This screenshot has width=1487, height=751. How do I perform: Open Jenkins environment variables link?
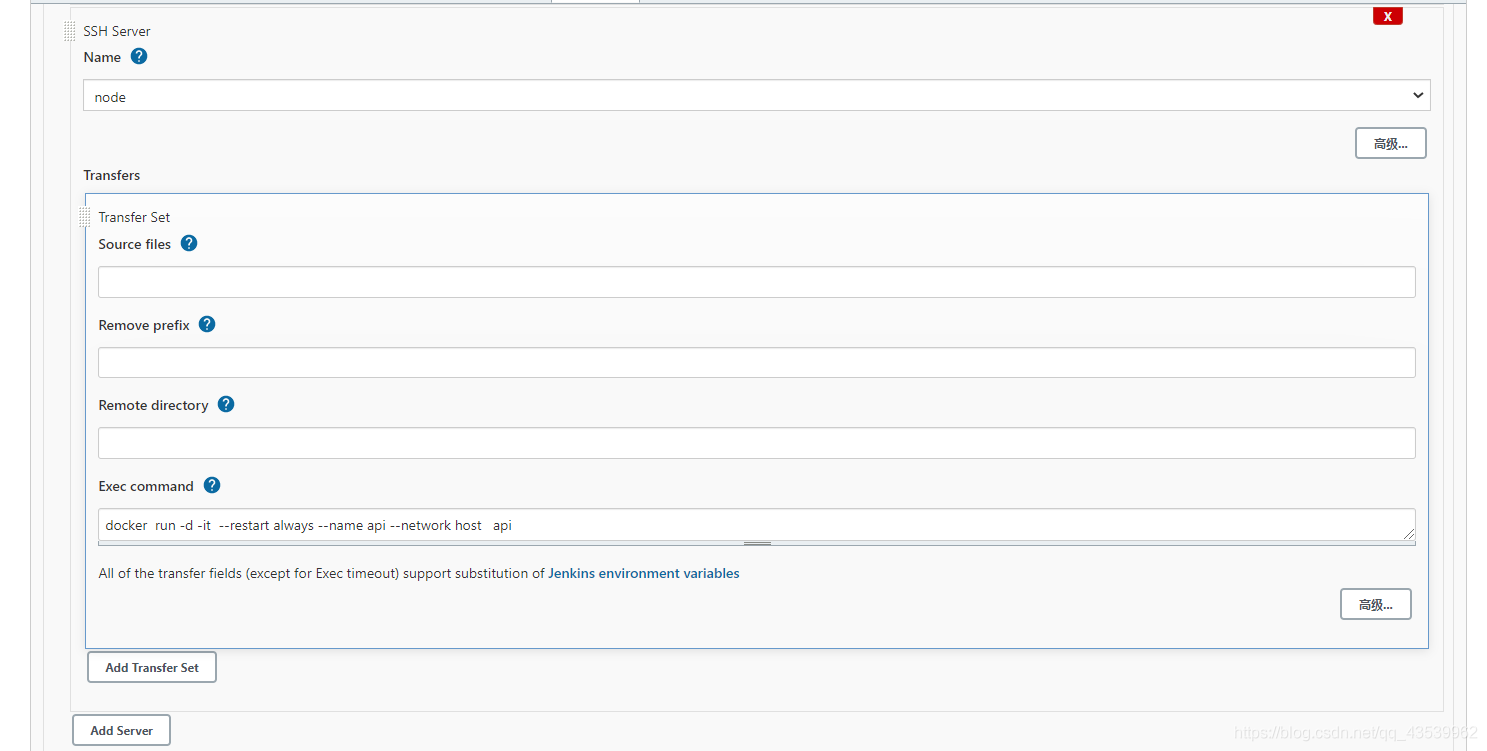644,573
